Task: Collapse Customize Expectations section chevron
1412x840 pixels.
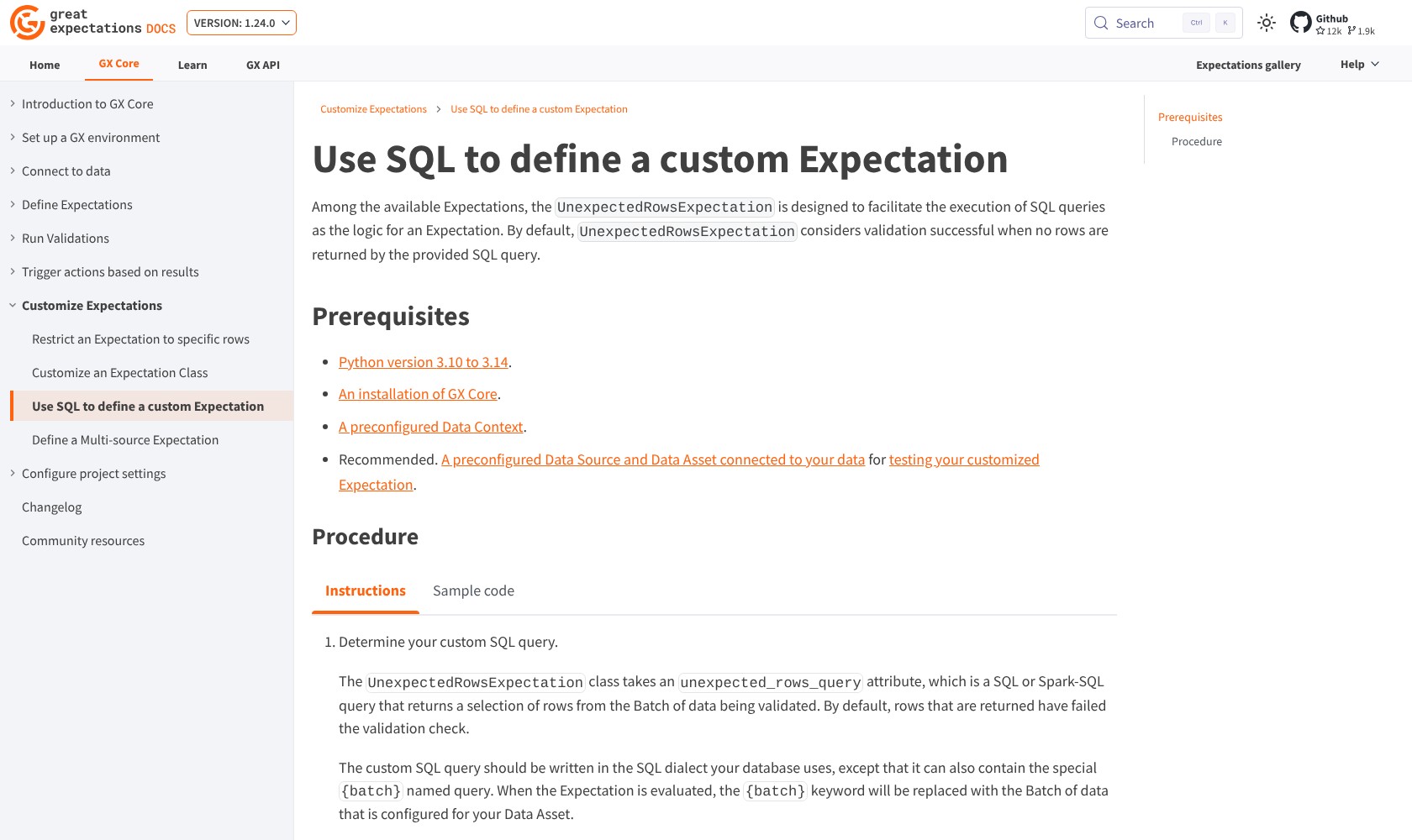Action: point(13,305)
